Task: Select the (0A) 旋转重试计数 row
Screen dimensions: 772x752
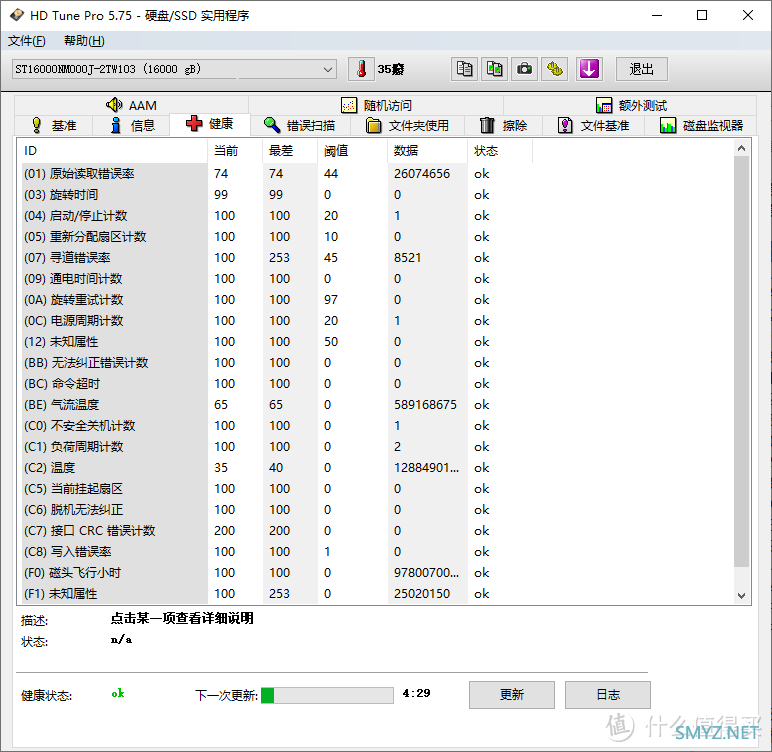Action: tap(277, 300)
